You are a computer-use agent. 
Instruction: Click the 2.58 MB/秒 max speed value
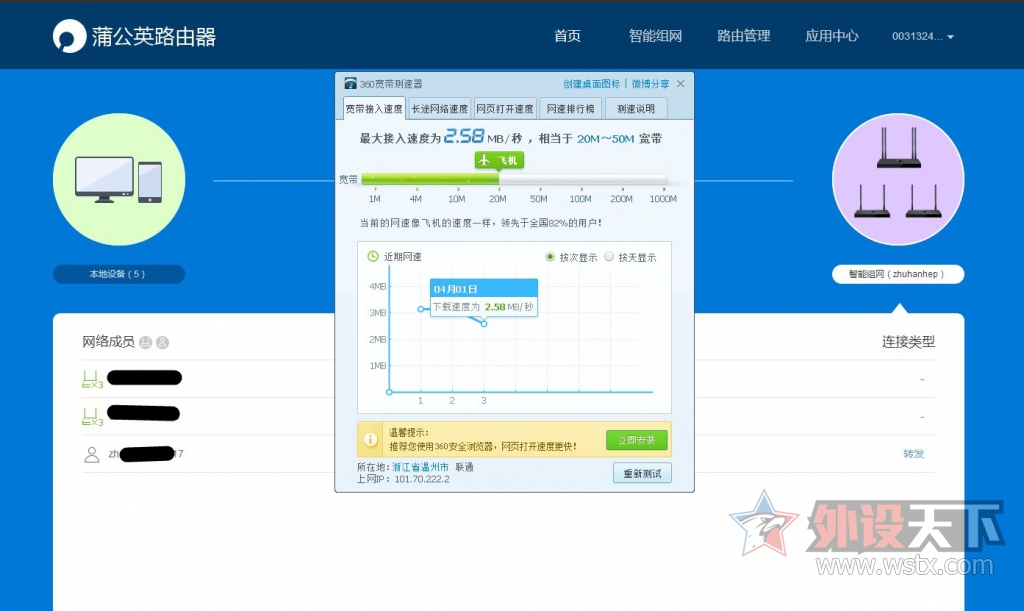tap(483, 136)
